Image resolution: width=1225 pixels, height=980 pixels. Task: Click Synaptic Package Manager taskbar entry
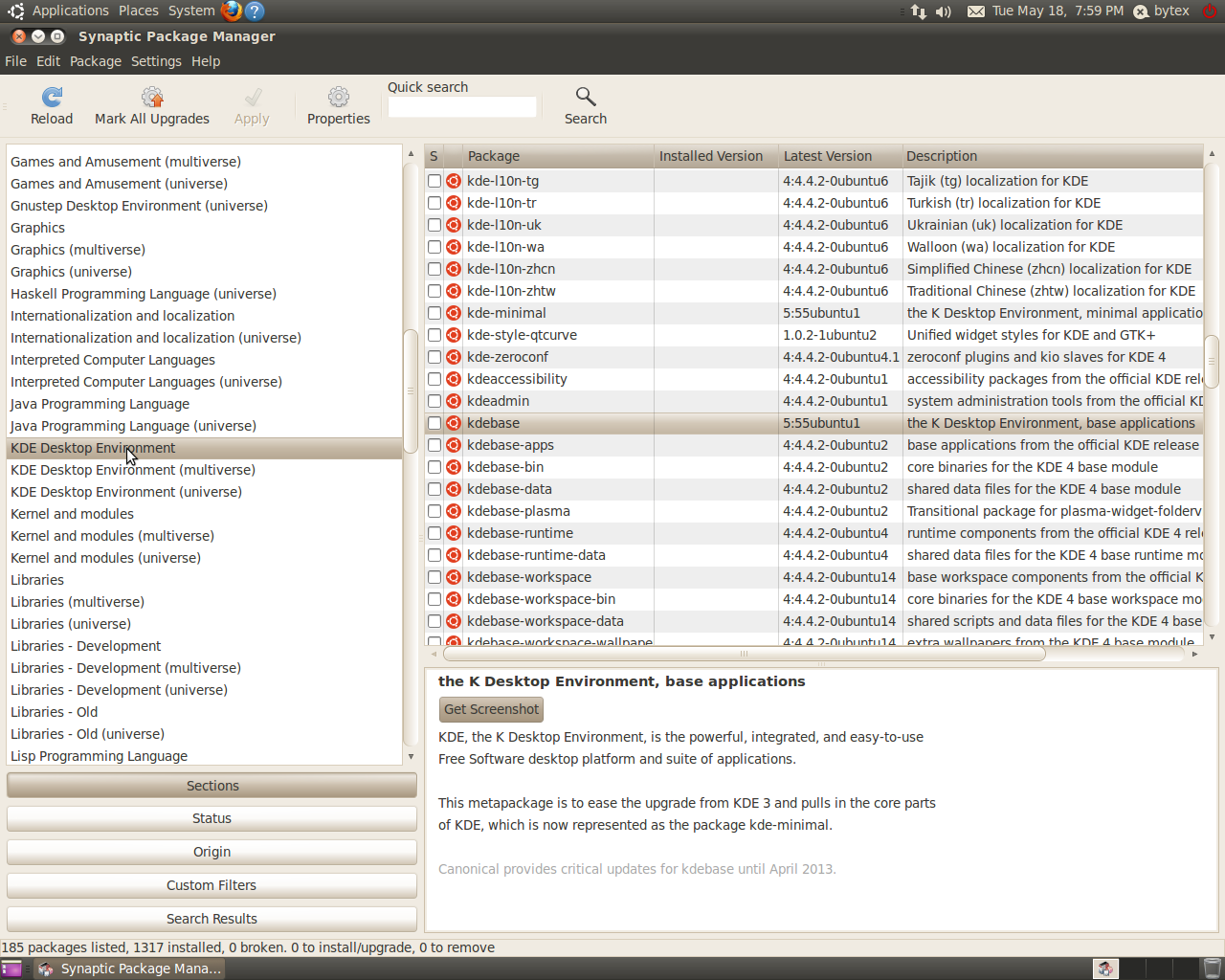tap(130, 969)
